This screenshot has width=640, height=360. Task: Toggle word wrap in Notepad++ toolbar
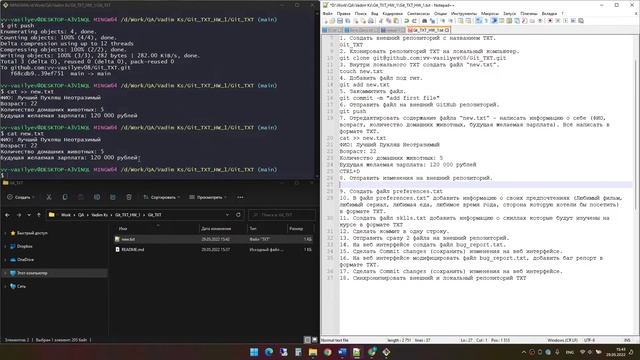[x=478, y=21]
